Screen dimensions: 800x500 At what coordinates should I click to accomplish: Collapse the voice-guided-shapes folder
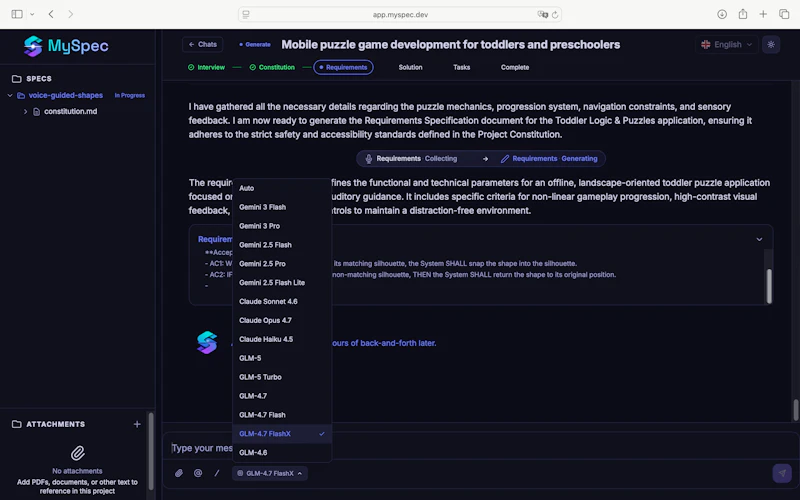tap(10, 95)
